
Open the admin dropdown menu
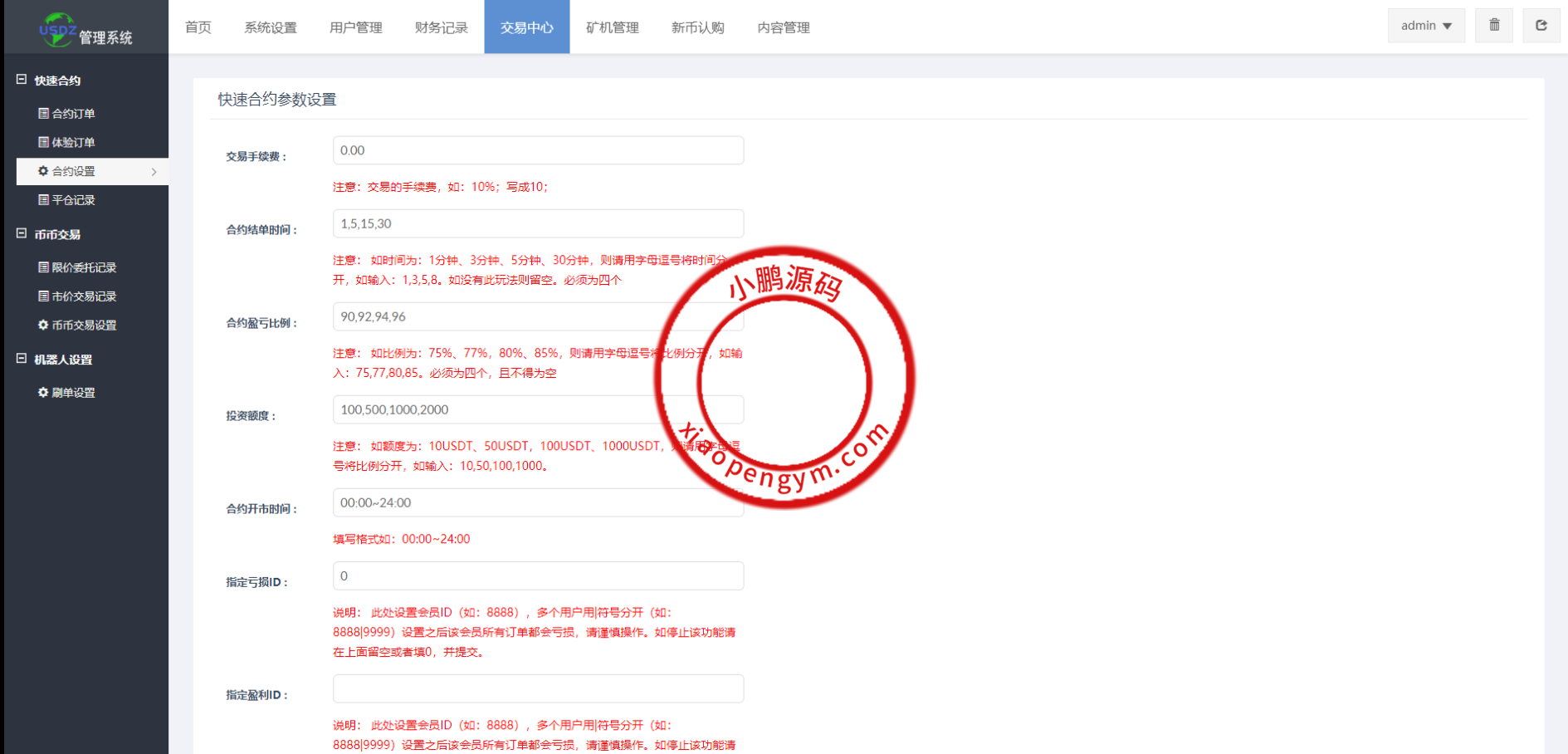click(x=1425, y=25)
